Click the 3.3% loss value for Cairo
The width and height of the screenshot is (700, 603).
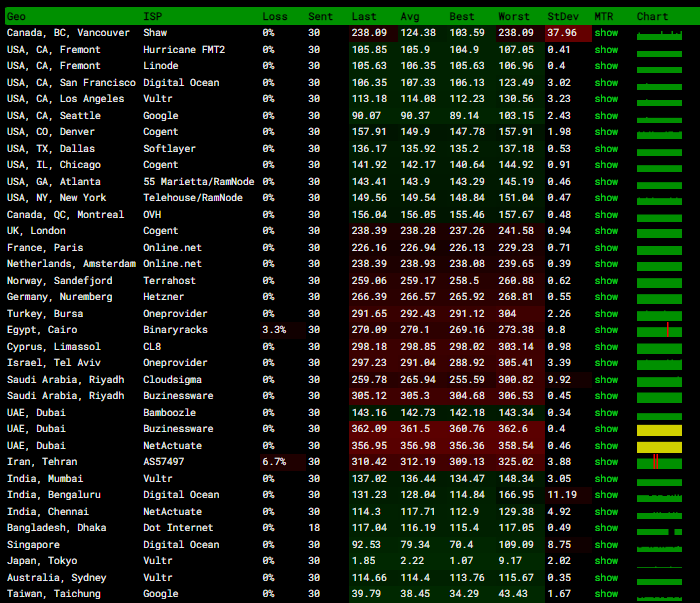[274, 330]
